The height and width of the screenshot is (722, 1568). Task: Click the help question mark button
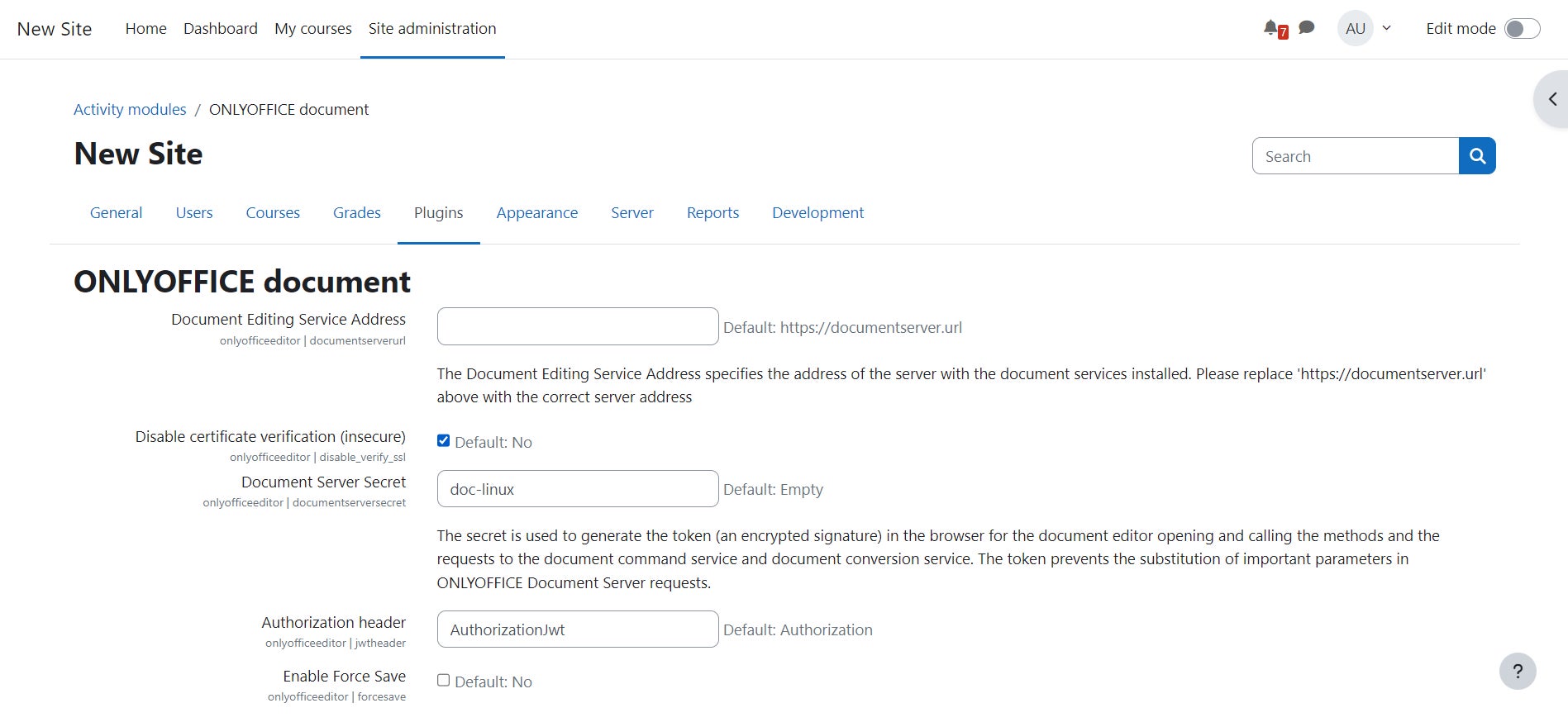[x=1518, y=672]
